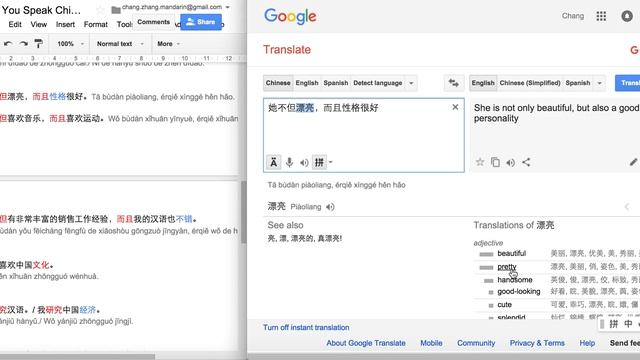Open the folder icon beside the document title
The width and height of the screenshot is (640, 360).
point(116,10)
